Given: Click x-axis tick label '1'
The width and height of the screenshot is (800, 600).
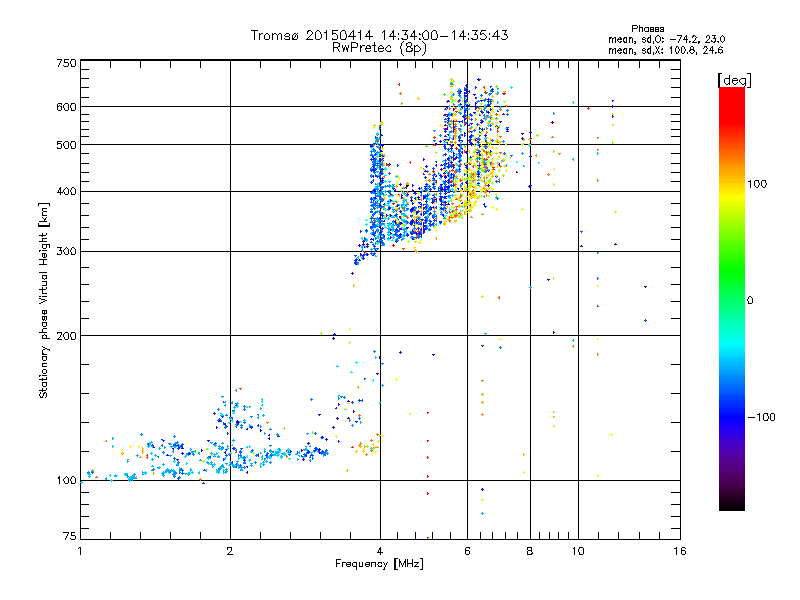Looking at the screenshot, I should click(x=80, y=551).
